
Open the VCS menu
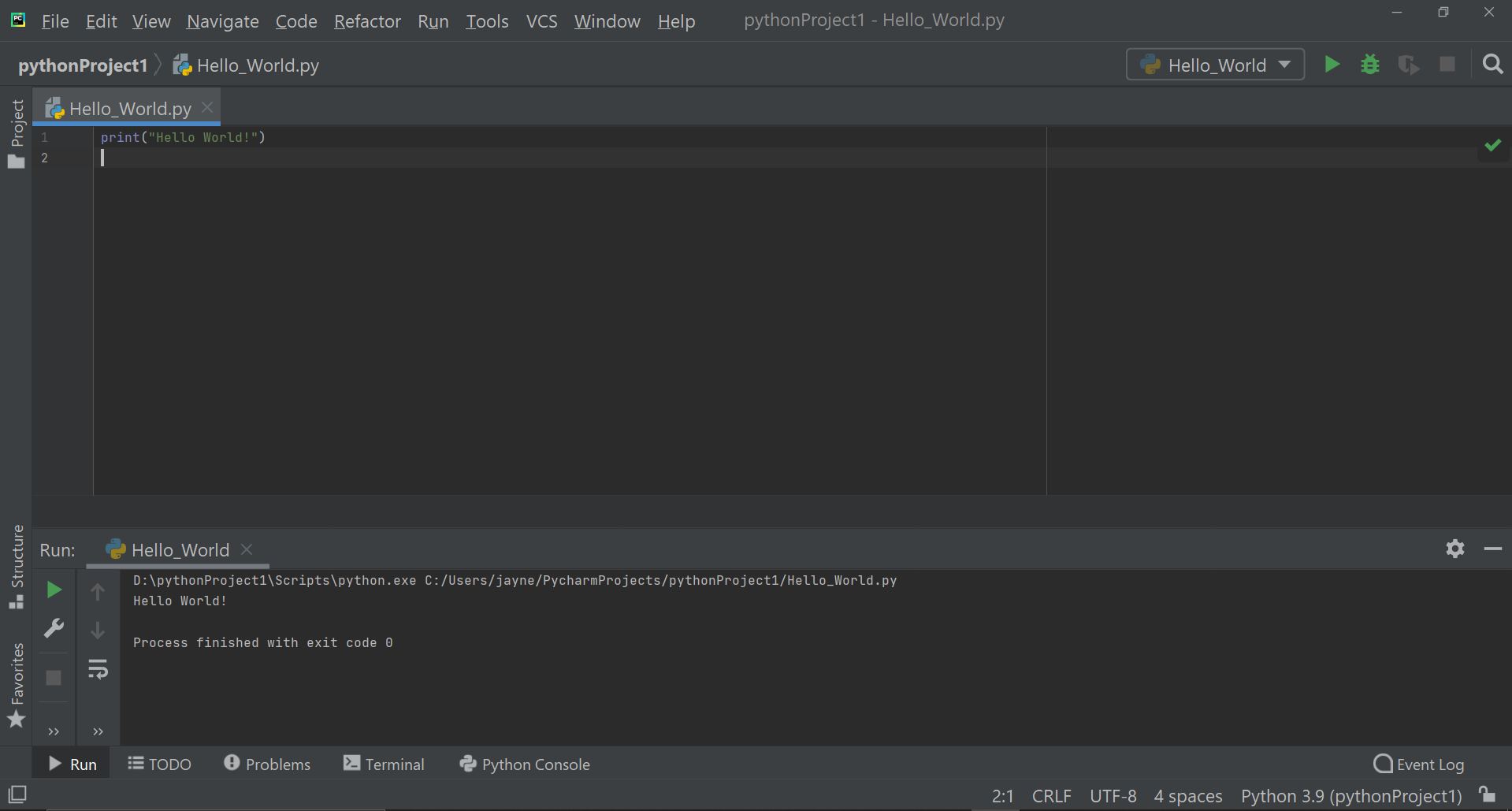[541, 21]
